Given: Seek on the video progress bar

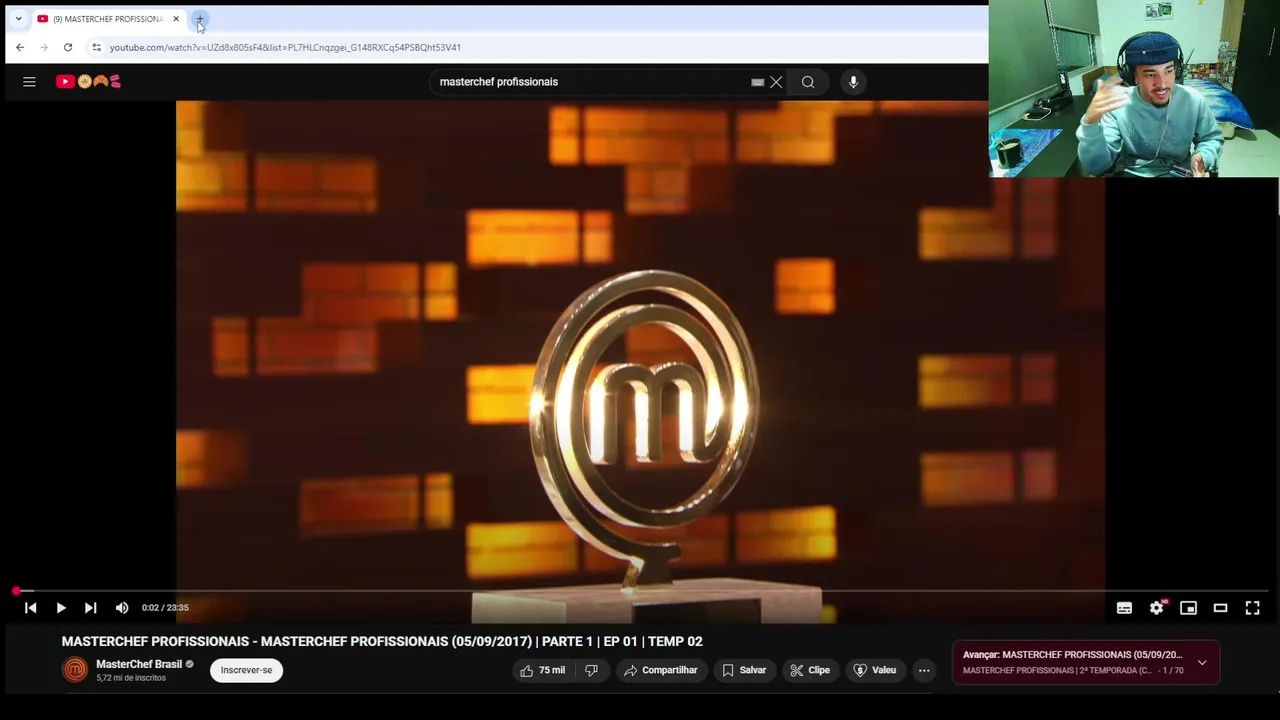Looking at the screenshot, I should click(640, 591).
